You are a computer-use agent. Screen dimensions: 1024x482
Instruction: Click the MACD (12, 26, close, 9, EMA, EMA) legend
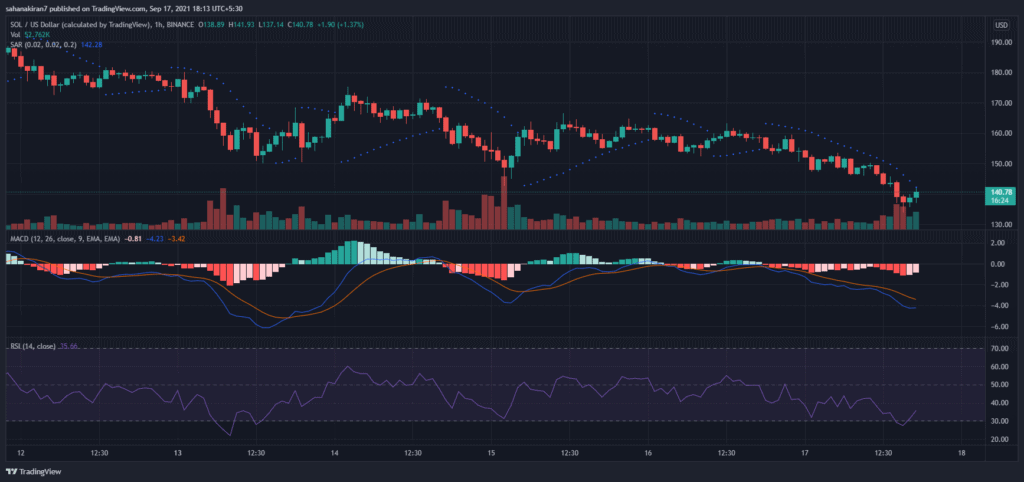(65, 239)
